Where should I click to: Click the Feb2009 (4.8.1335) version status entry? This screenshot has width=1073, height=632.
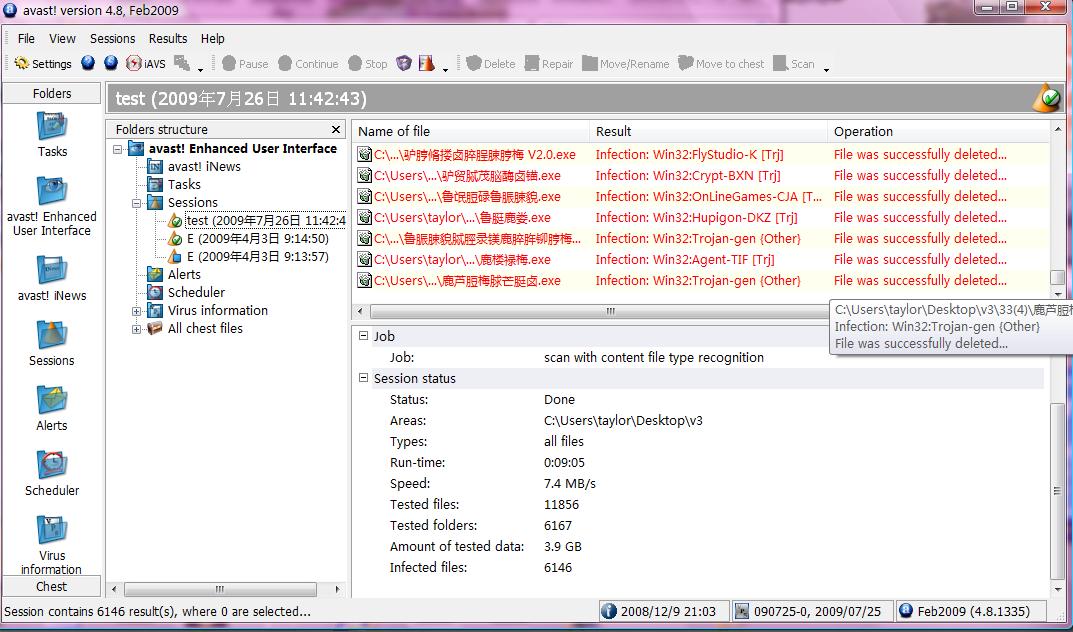970,611
